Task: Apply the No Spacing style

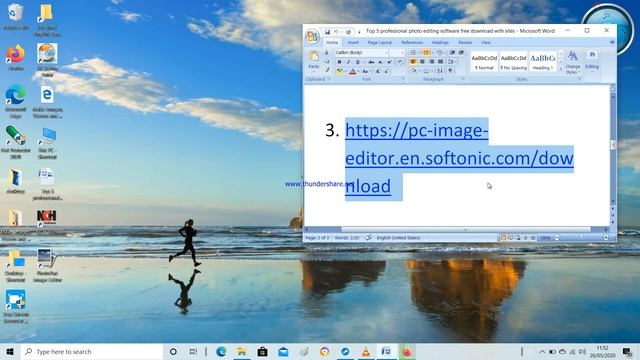Action: pos(513,62)
